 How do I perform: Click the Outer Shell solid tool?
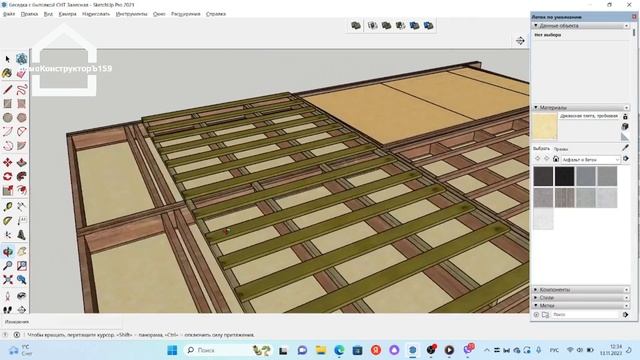[x=356, y=25]
